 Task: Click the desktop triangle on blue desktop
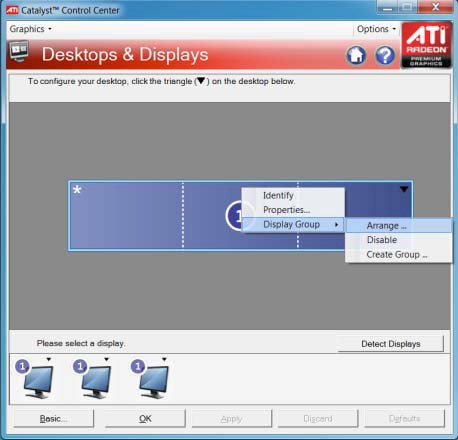click(404, 189)
